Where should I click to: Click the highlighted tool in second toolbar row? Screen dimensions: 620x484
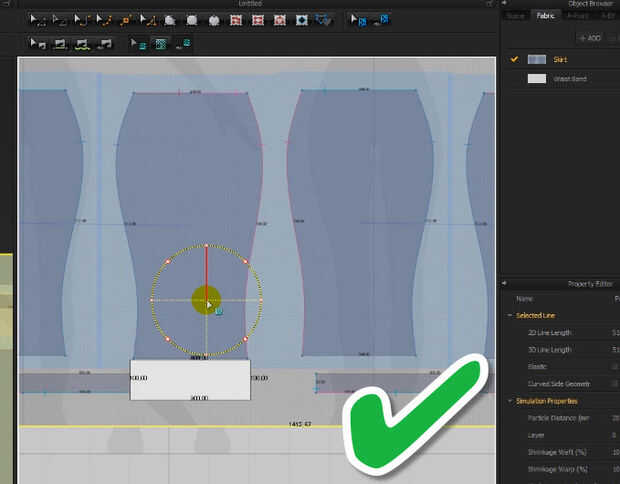(x=159, y=43)
